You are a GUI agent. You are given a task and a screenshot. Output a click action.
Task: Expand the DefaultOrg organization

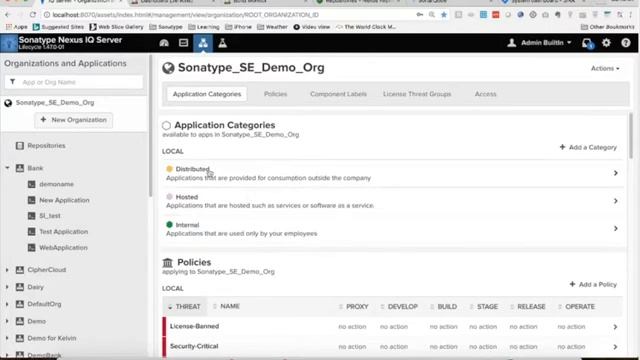(7, 304)
